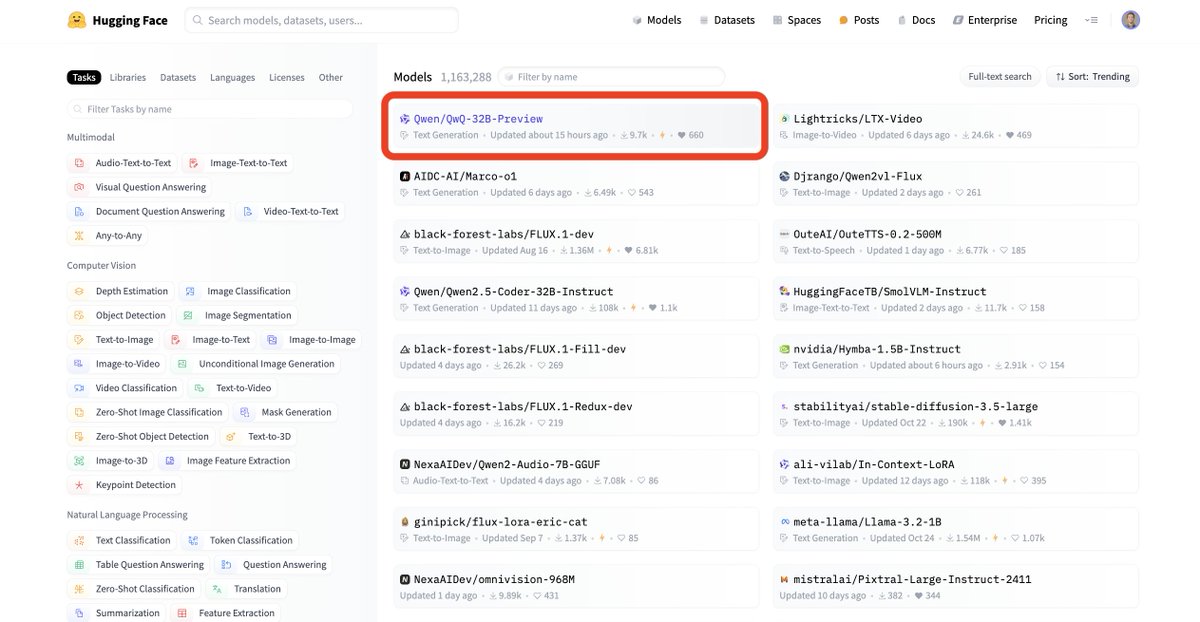Open the ginipick/flux-lora-eric-cat model card

[x=576, y=530]
